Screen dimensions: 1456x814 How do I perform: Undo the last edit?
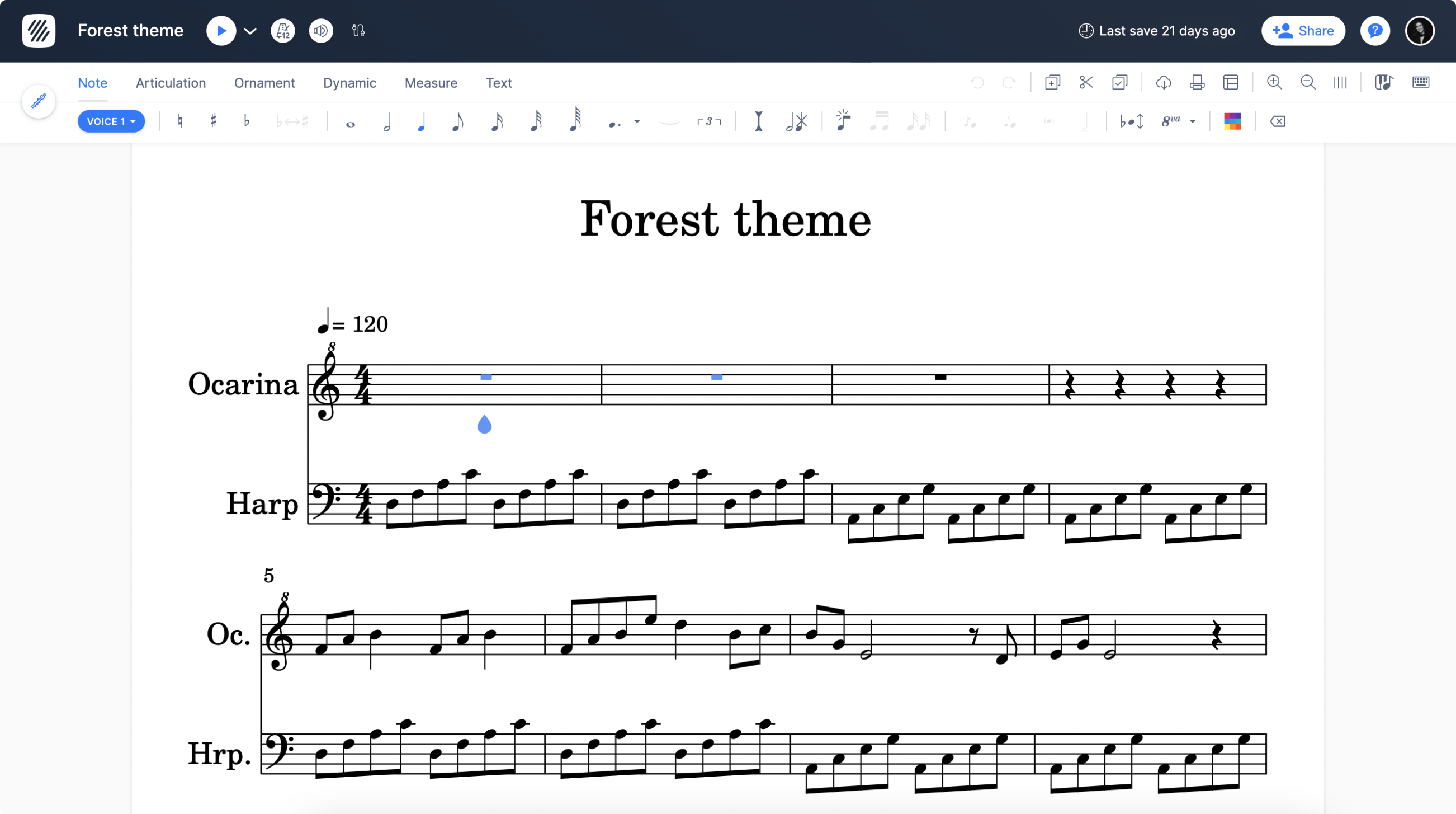coord(977,82)
